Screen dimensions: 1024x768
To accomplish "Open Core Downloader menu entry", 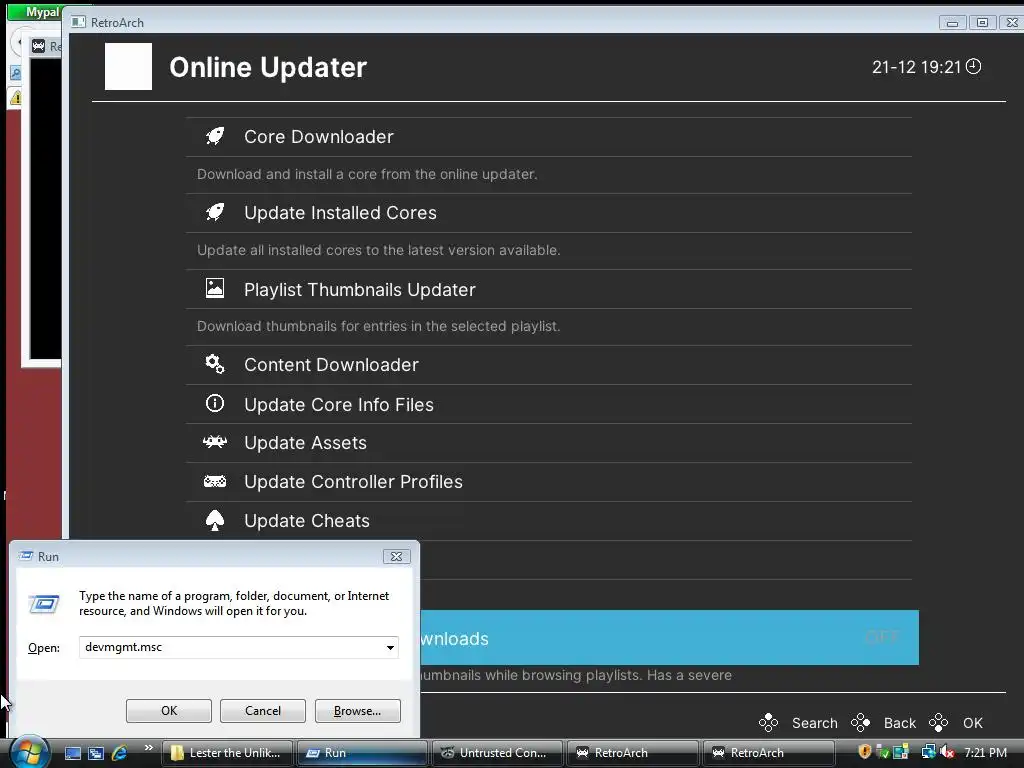I will [x=549, y=136].
